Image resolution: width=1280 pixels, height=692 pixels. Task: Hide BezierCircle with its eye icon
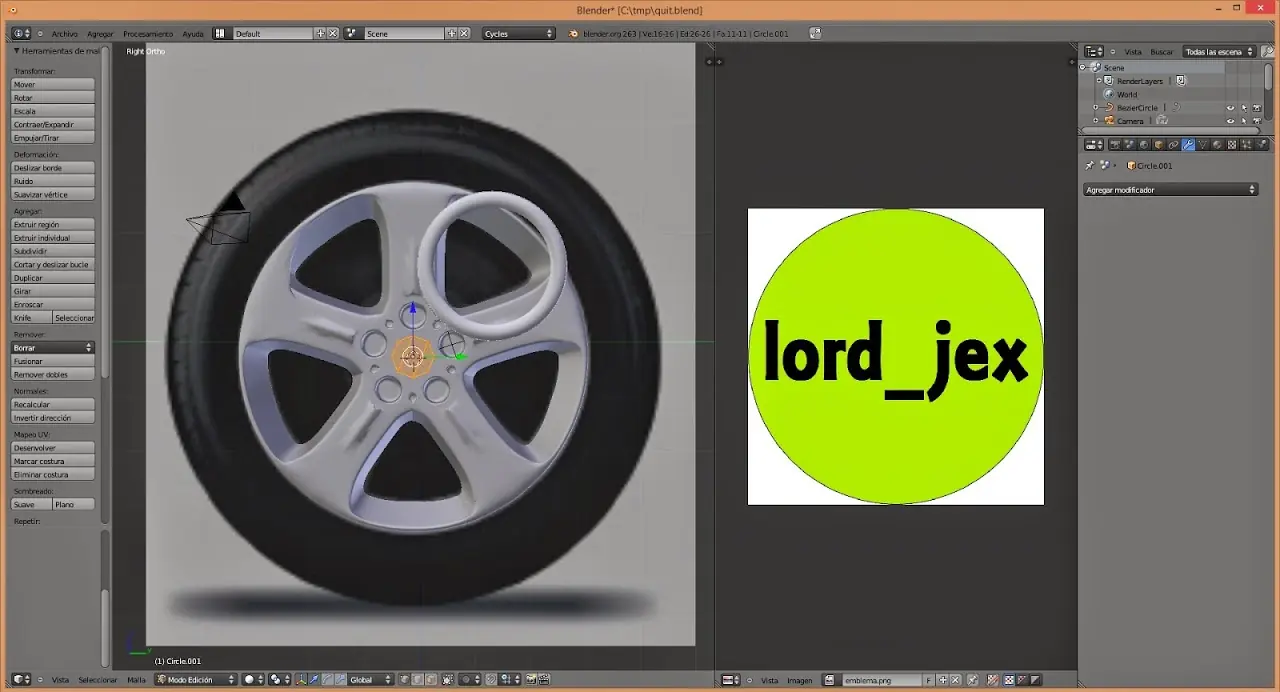(1230, 108)
